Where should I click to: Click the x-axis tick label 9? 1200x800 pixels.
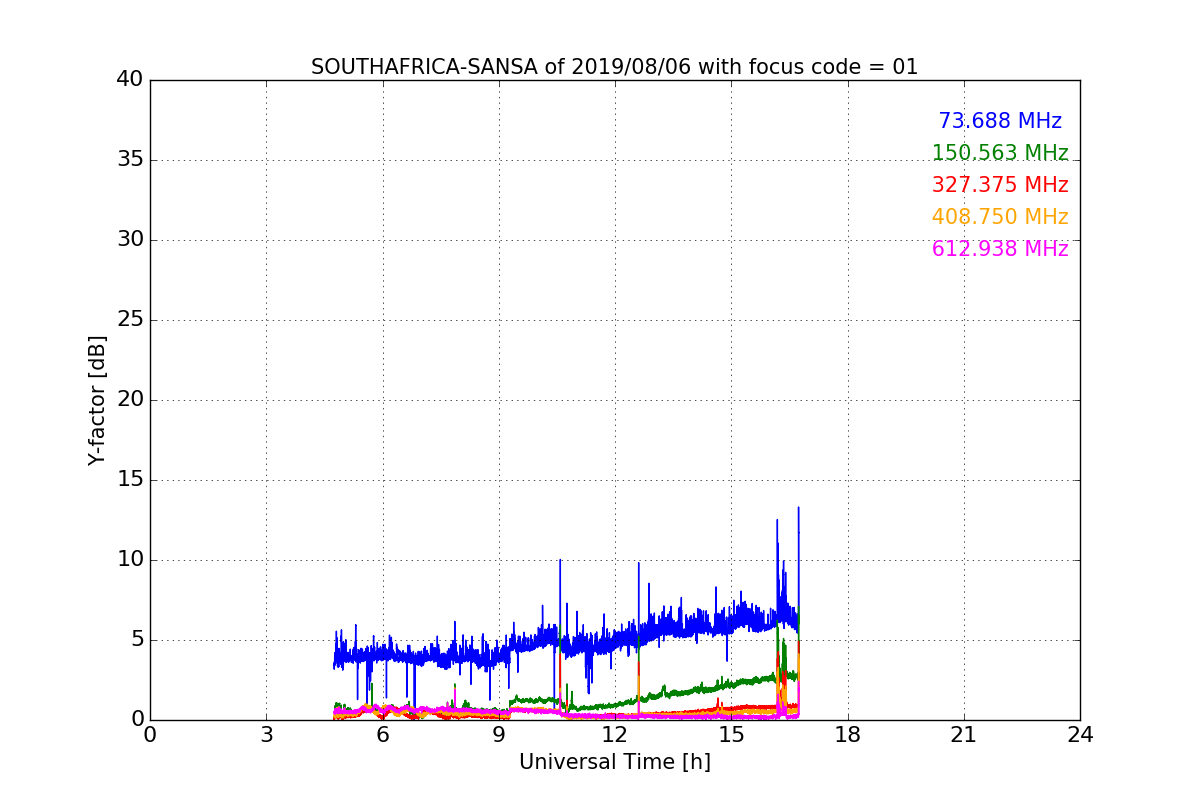click(498, 735)
